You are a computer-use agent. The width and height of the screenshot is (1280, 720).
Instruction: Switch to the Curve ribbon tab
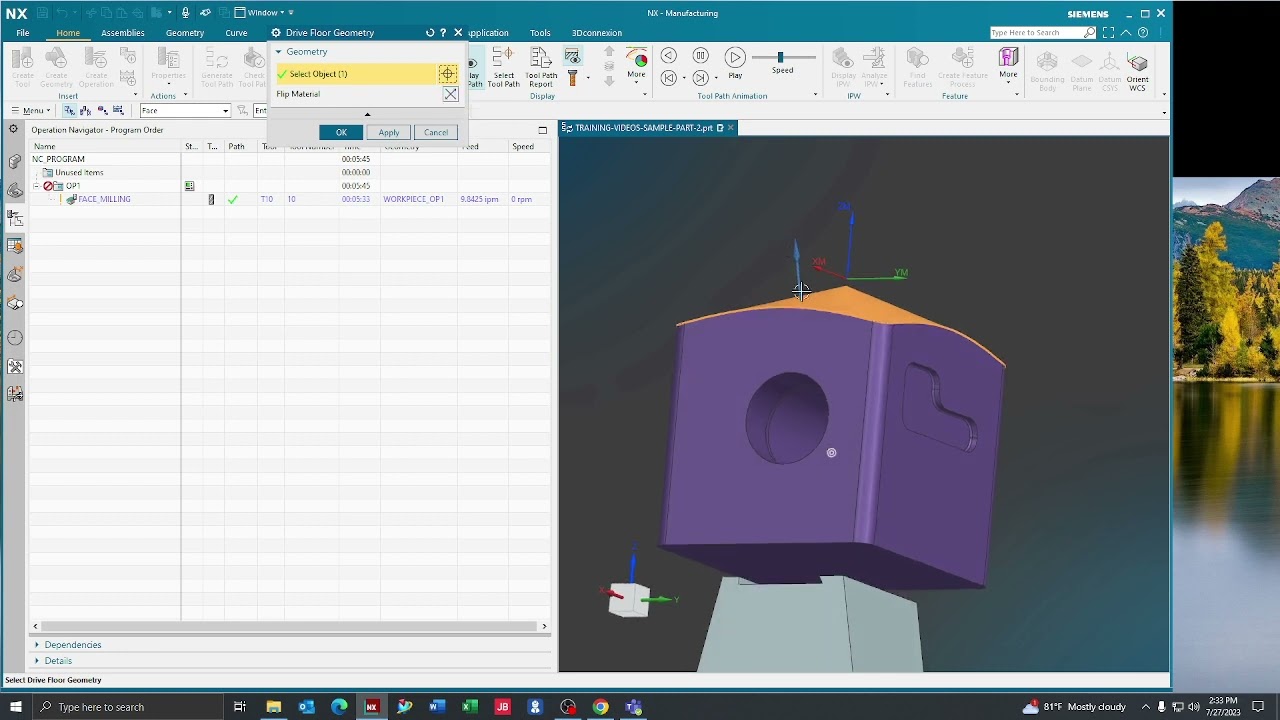click(236, 33)
